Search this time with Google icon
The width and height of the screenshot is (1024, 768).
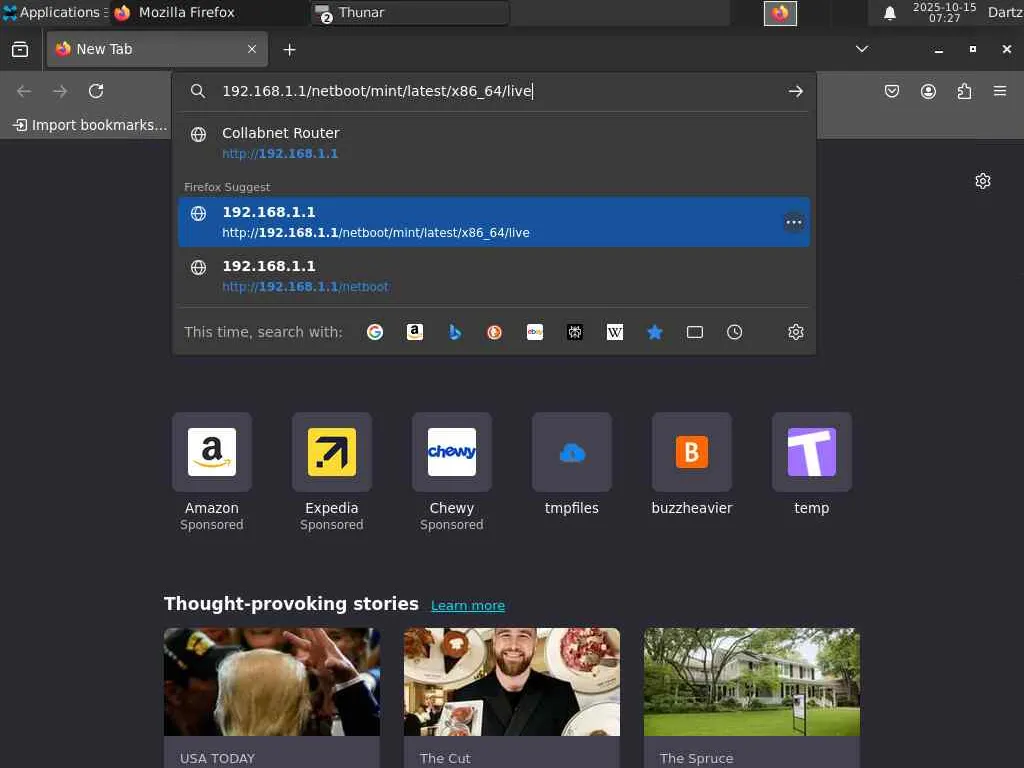pyautogui.click(x=375, y=332)
